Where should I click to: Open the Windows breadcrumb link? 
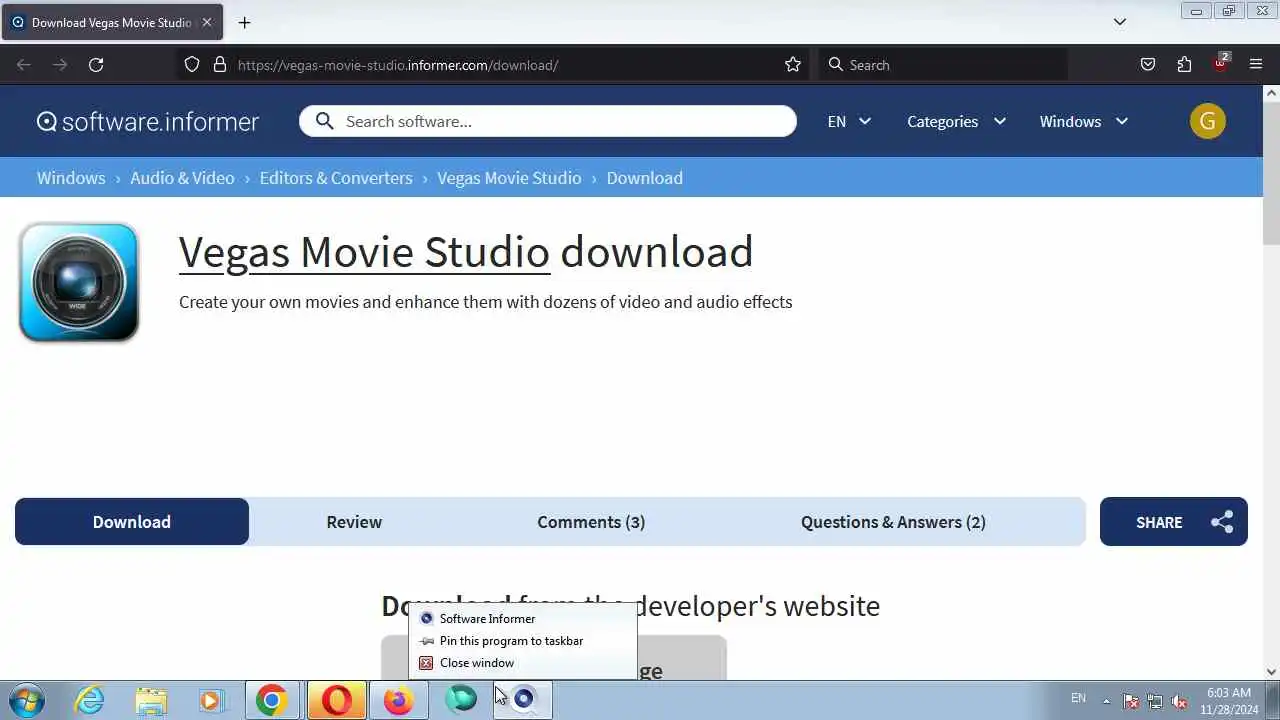[x=71, y=178]
